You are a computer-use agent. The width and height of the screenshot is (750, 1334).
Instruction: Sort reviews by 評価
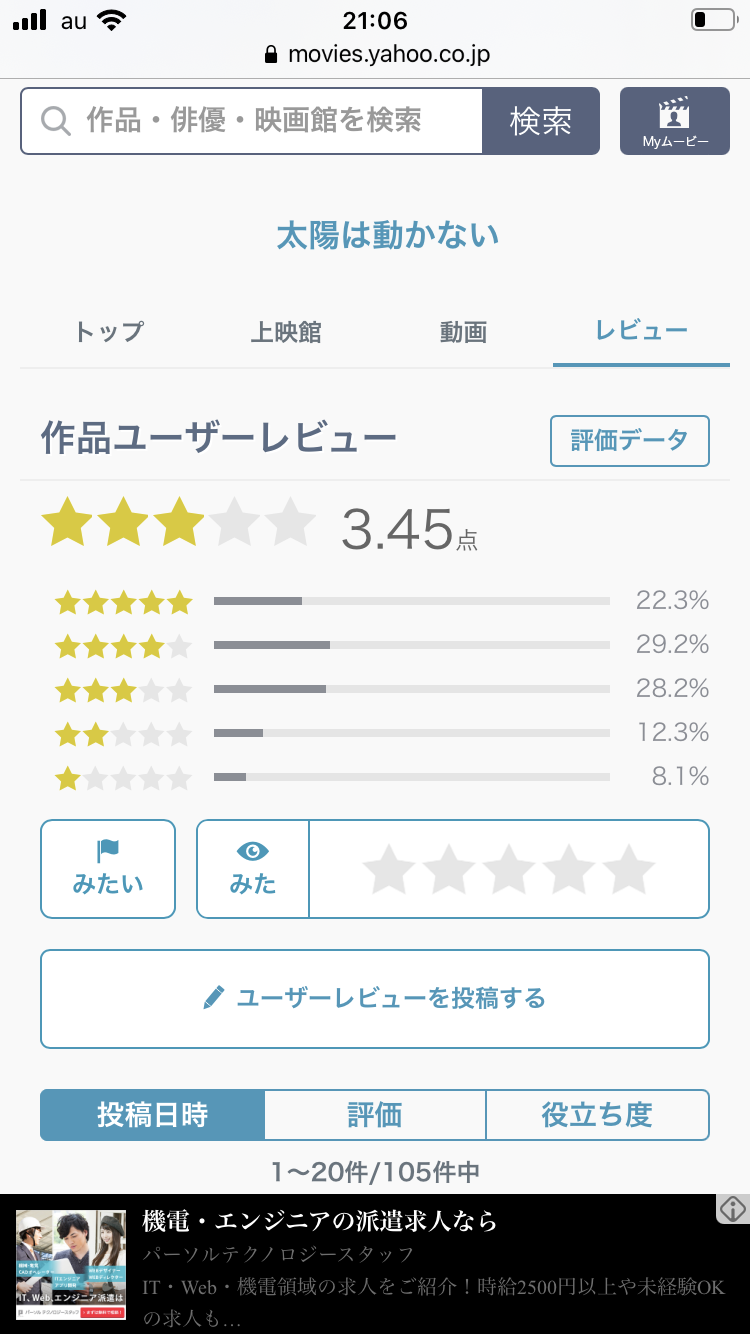[375, 1115]
